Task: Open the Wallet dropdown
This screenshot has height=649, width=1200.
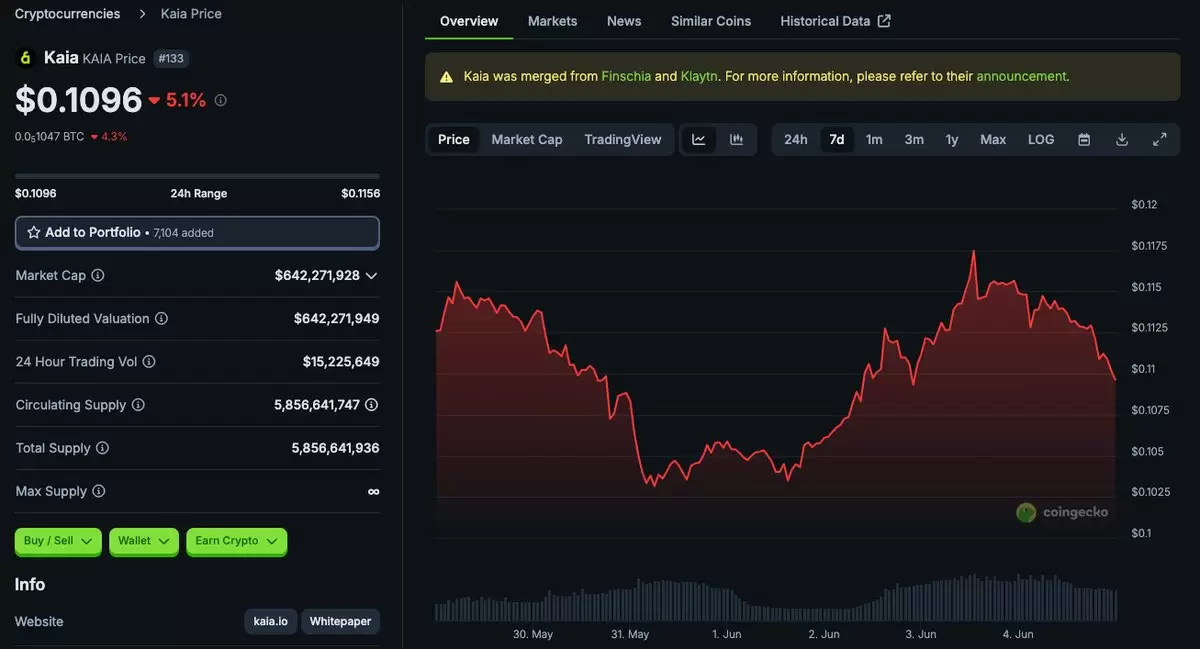Action: (144, 541)
